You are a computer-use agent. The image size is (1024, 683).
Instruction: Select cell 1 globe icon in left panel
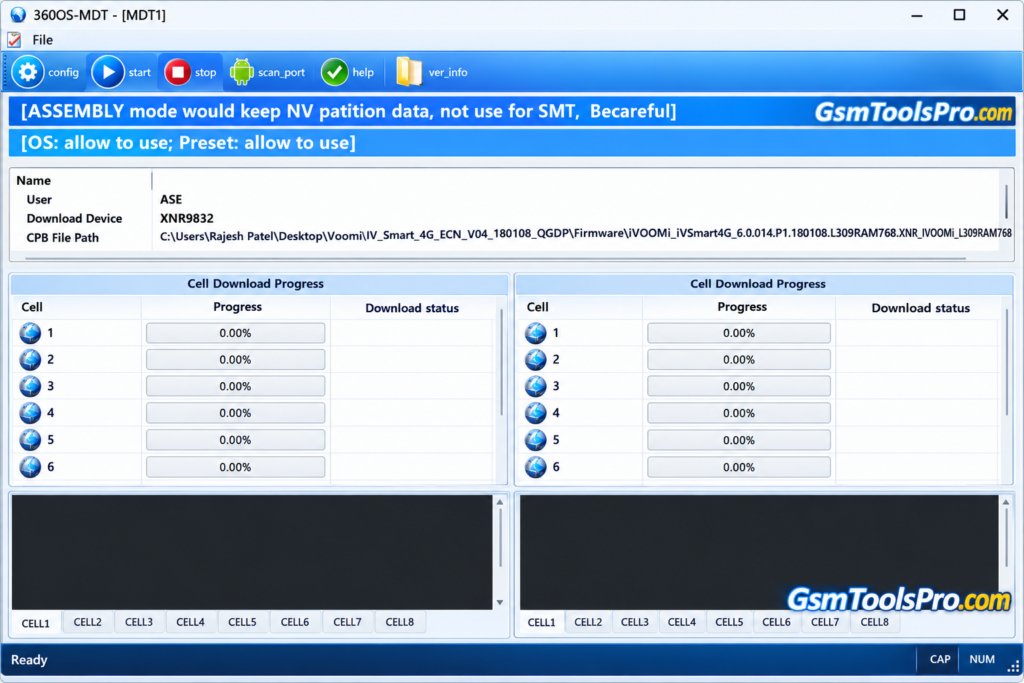30,333
